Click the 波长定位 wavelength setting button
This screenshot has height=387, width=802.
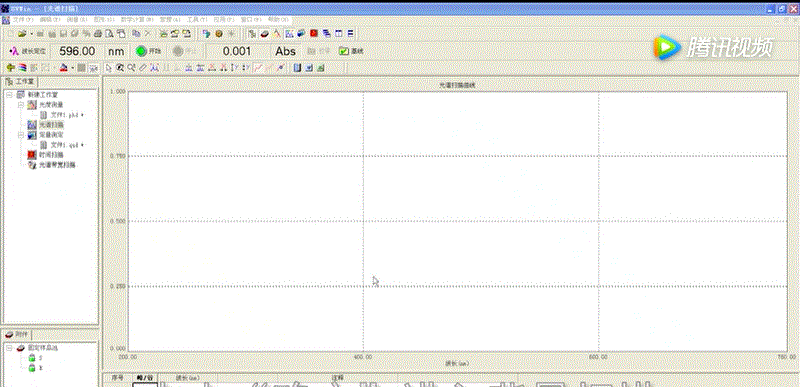pyautogui.click(x=28, y=51)
